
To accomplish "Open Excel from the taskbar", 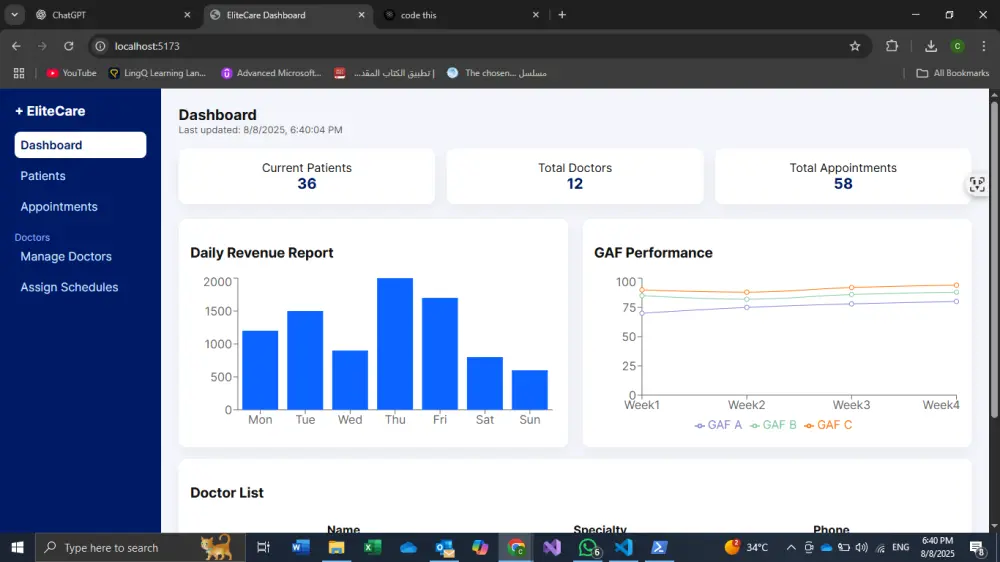I will [372, 547].
